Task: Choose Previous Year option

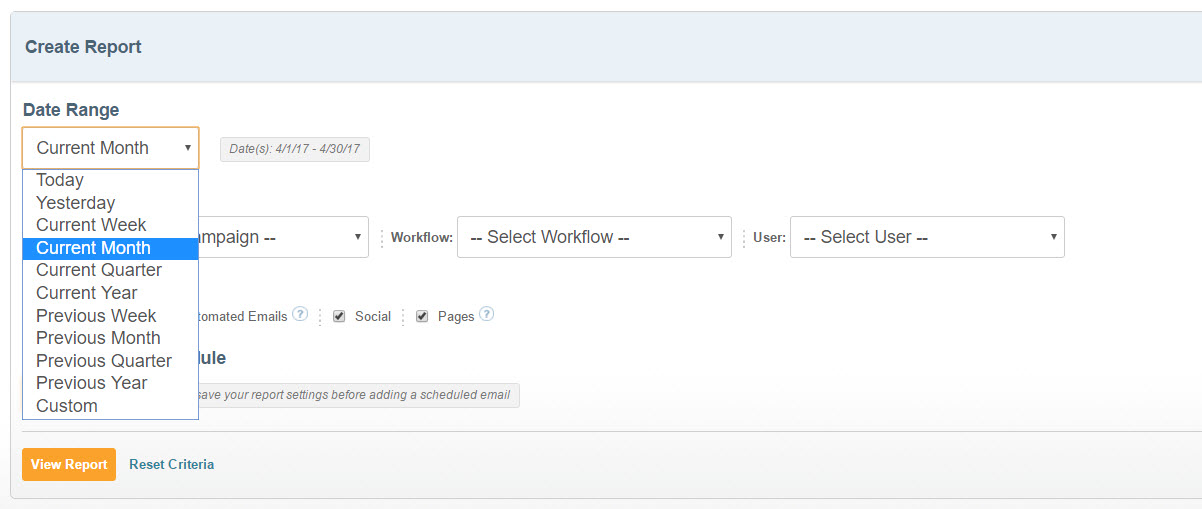Action: tap(110, 383)
